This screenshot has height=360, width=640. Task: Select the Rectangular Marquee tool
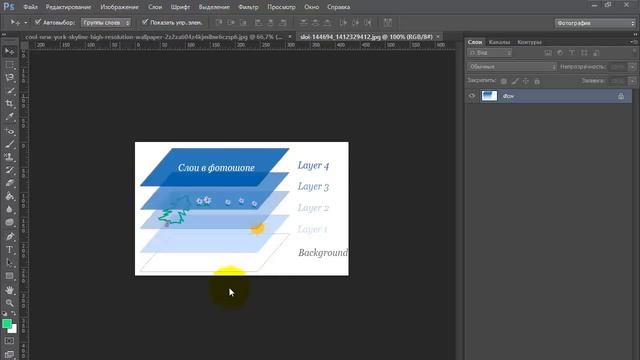pyautogui.click(x=9, y=65)
